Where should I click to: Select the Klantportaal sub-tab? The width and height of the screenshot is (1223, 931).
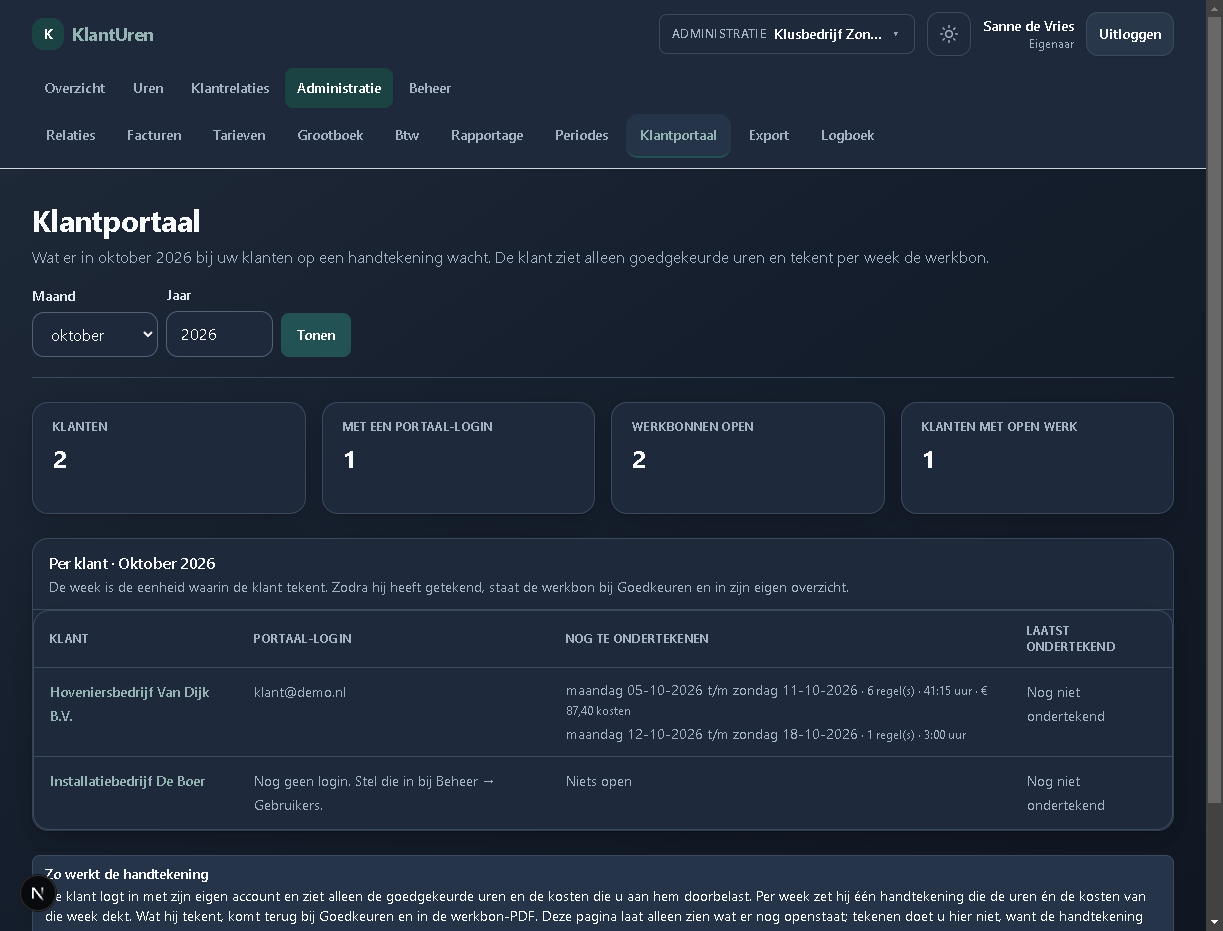pos(678,135)
